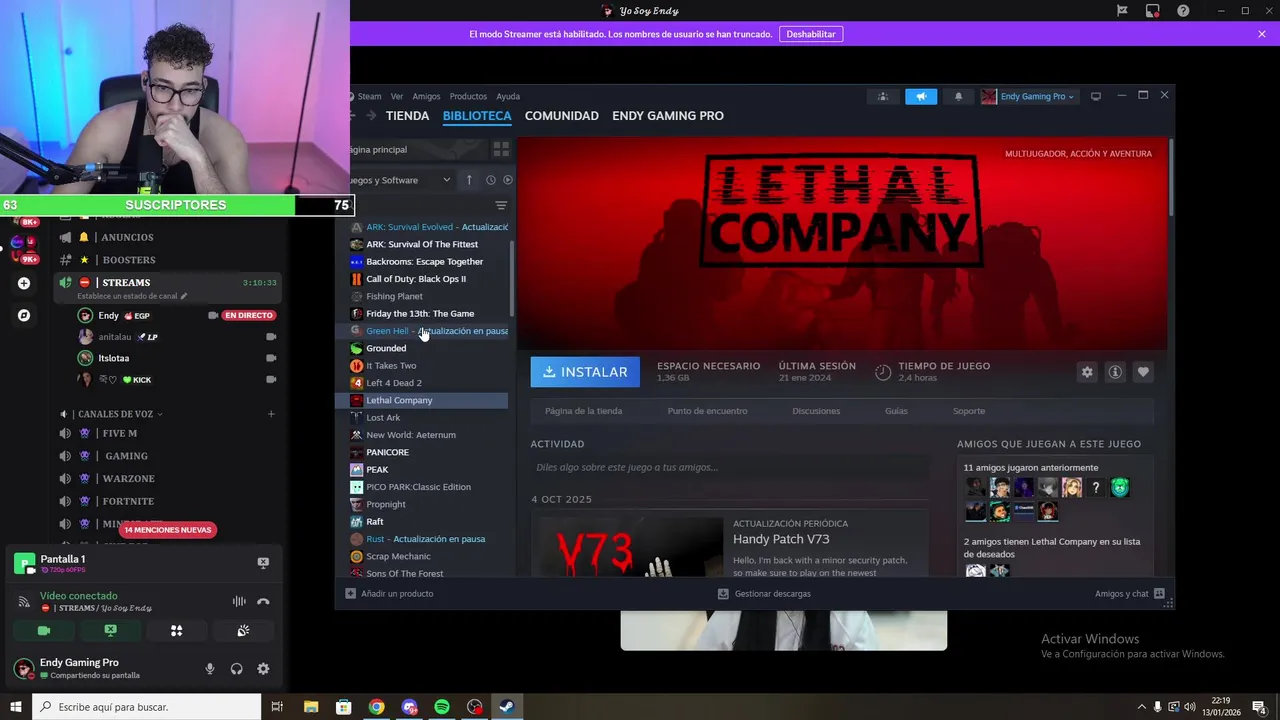Dismiss the streamer mode banner
Image resolution: width=1280 pixels, height=720 pixels.
click(x=1262, y=34)
